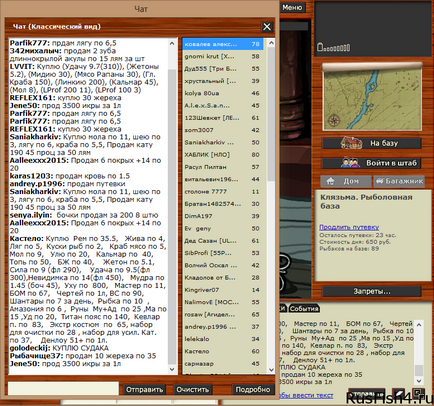Select player gnomi krut in list
The width and height of the screenshot is (434, 406).
point(223,56)
